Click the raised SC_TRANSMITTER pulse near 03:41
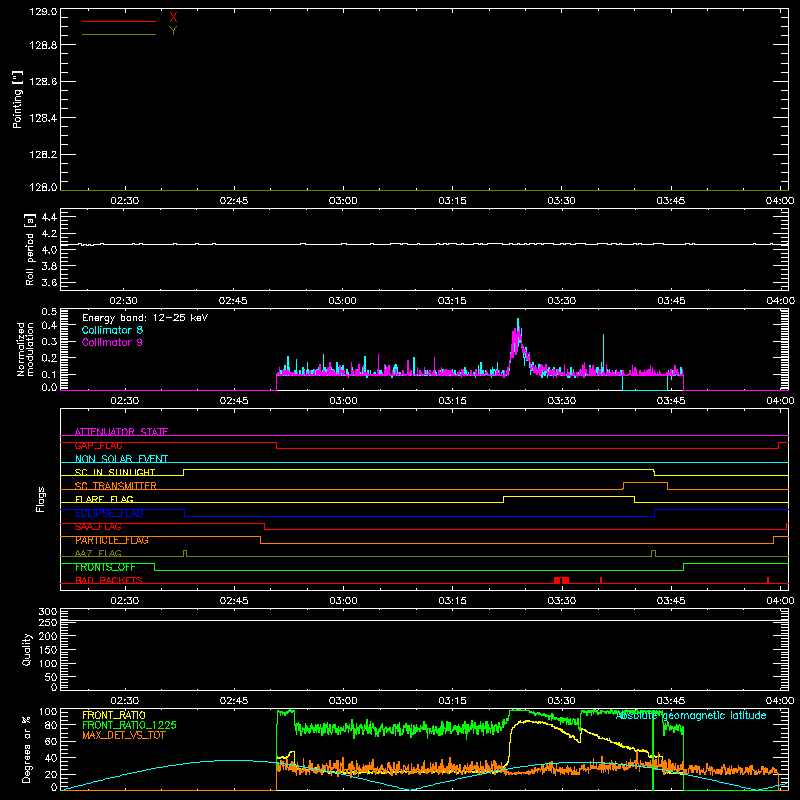This screenshot has height=800, width=800. coord(645,483)
